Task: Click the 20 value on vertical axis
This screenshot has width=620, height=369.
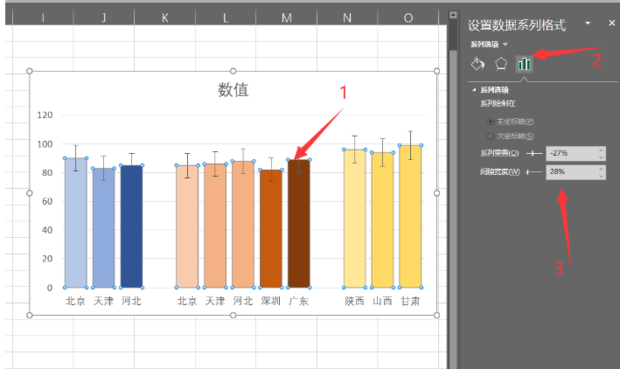Action: click(47, 259)
